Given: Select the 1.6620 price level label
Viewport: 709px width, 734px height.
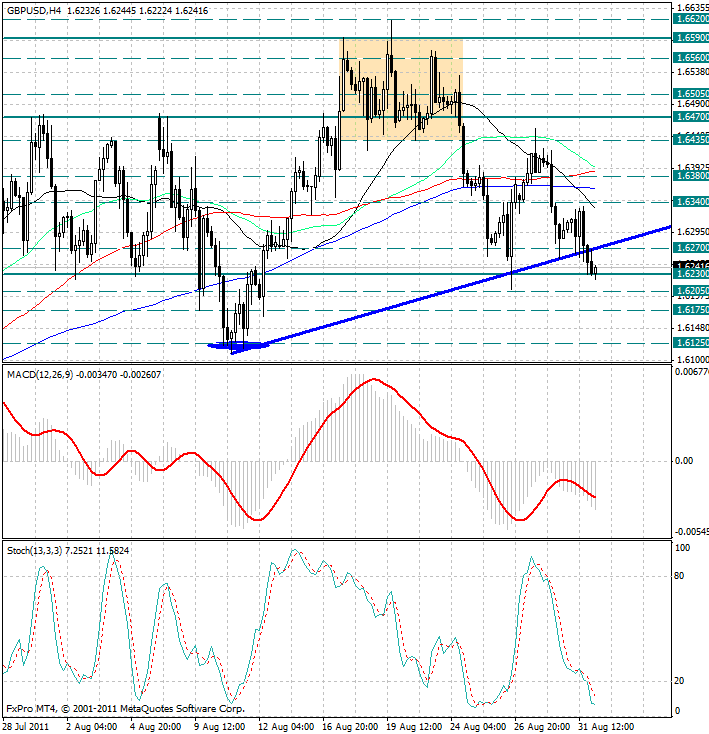Looking at the screenshot, I should [691, 19].
